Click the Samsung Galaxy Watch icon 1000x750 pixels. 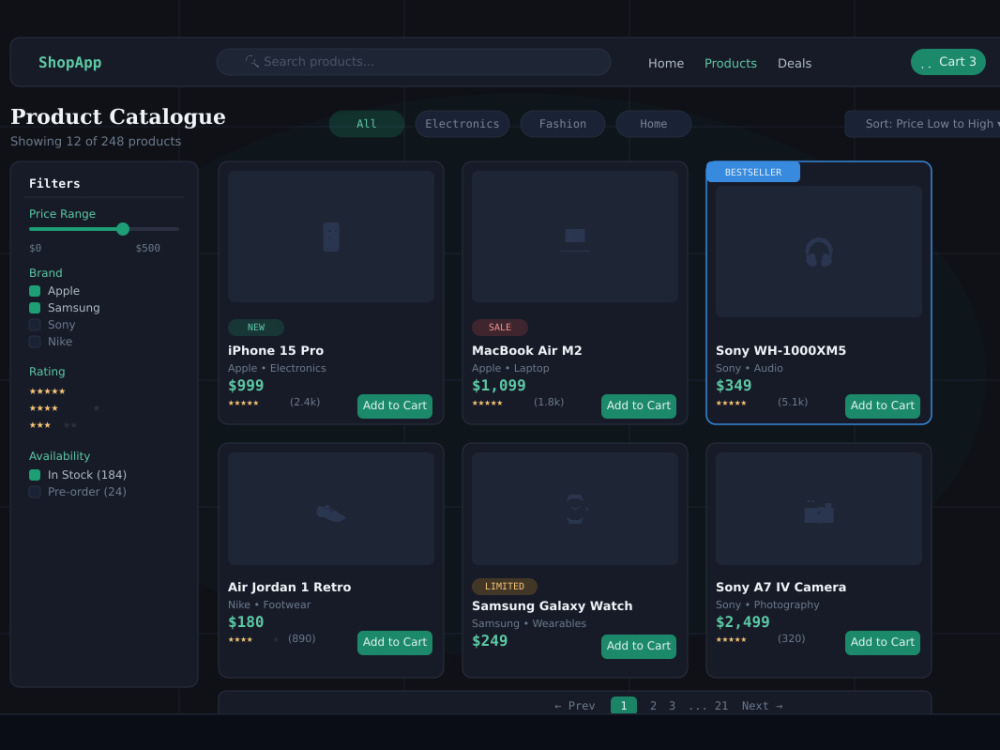point(575,510)
